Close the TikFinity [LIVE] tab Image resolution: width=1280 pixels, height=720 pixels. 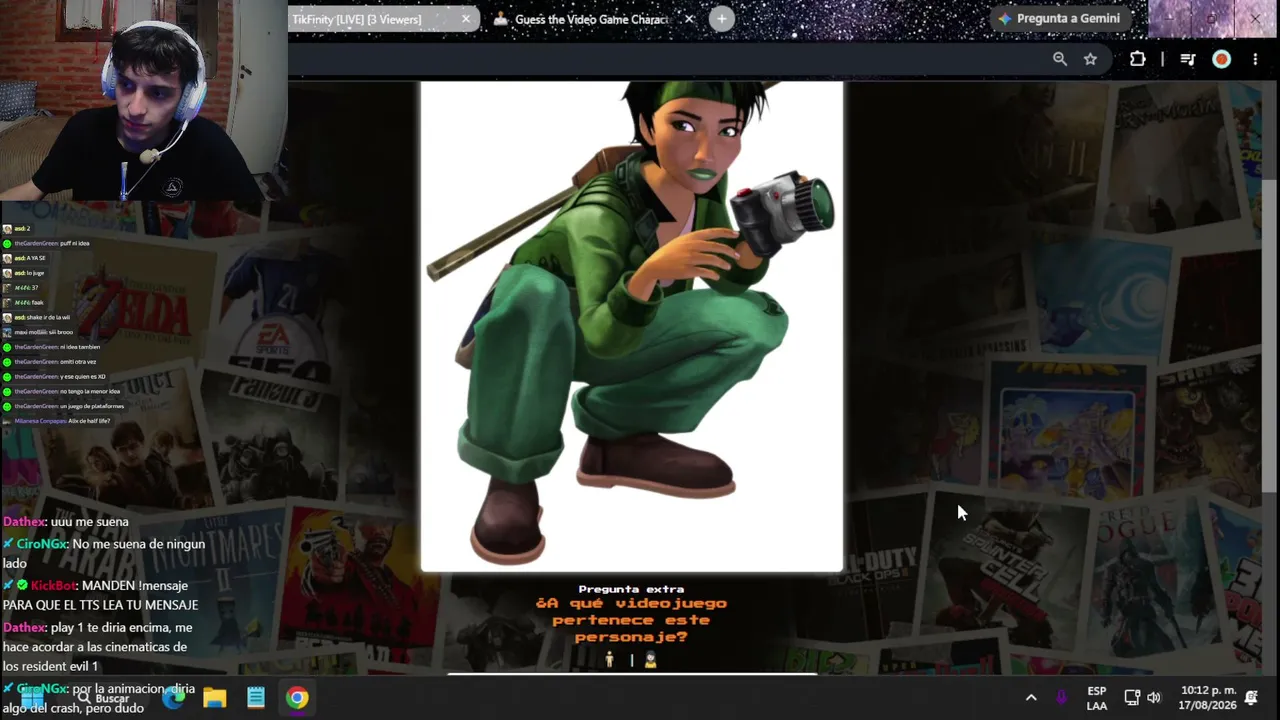466,19
